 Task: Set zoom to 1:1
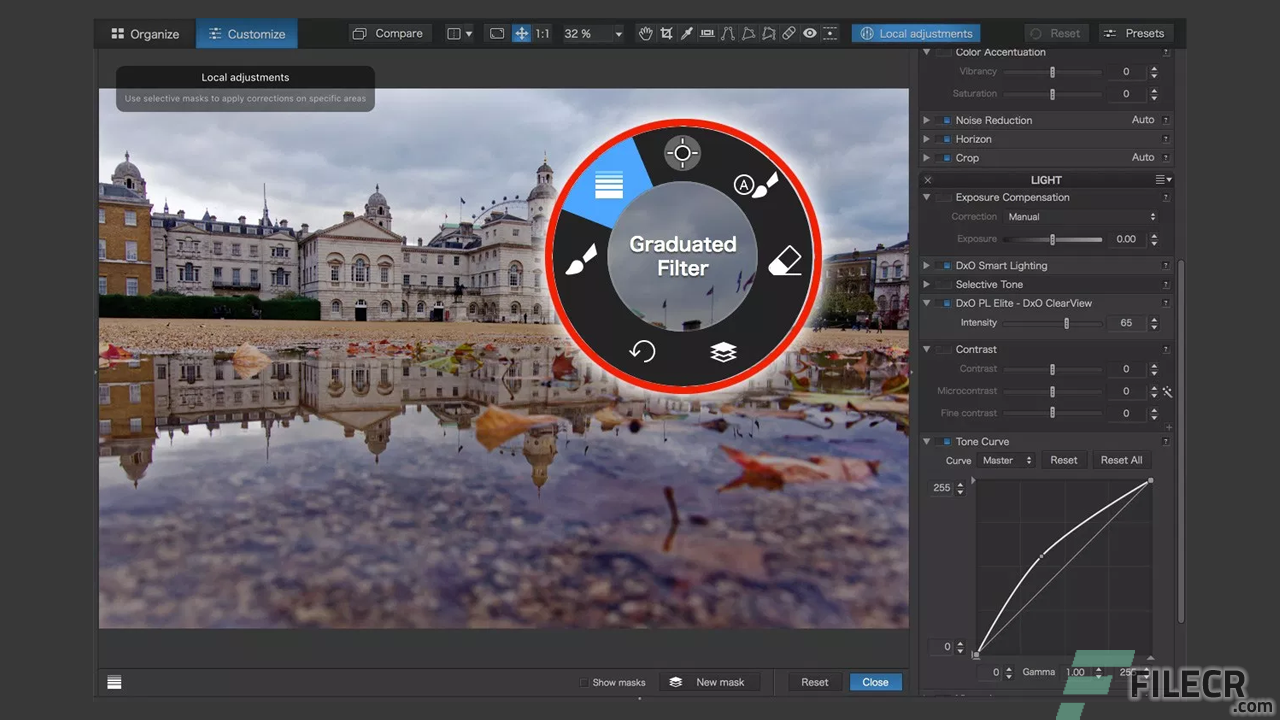[x=542, y=33]
